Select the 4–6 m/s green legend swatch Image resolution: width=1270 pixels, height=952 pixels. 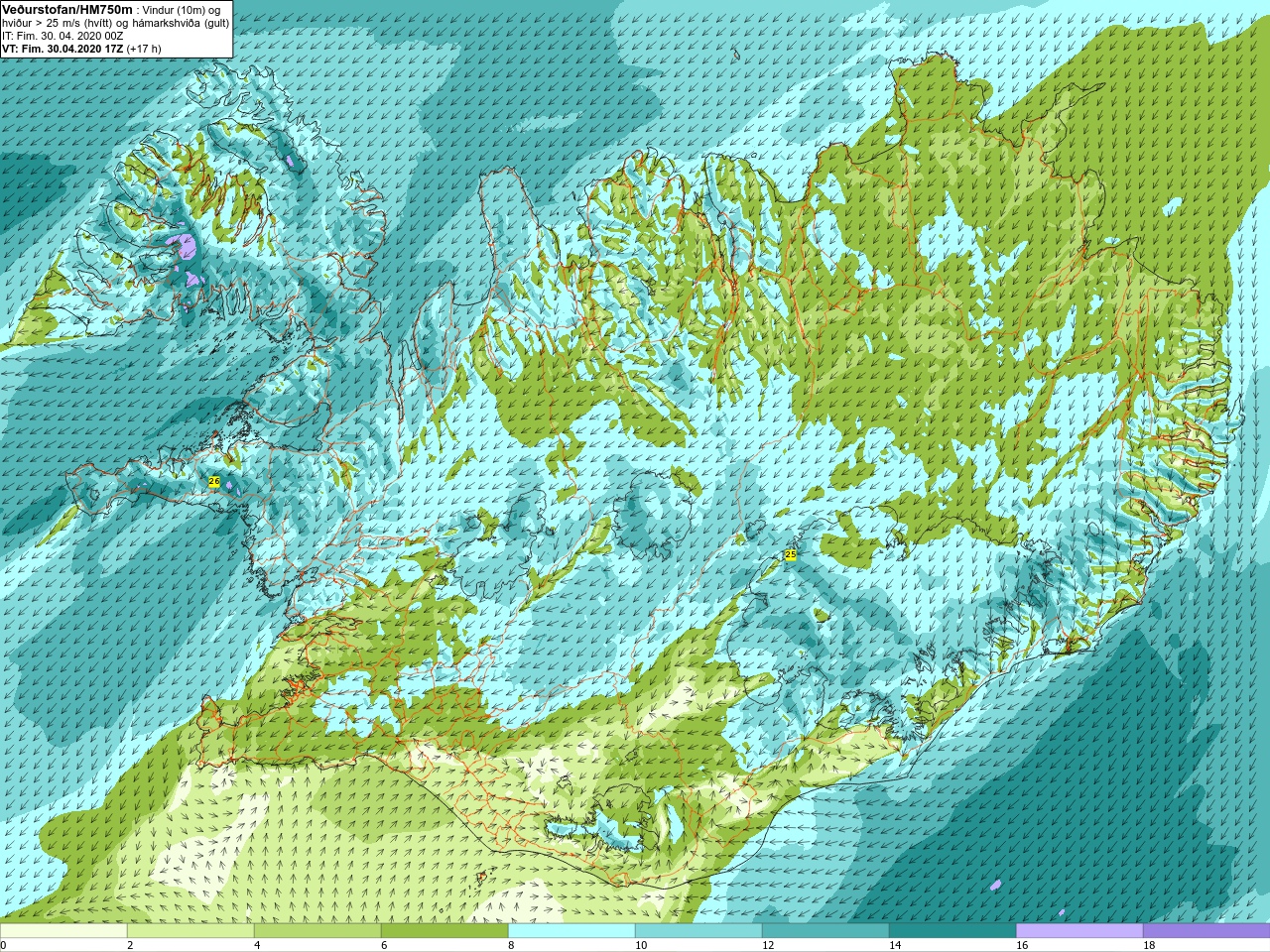[317, 931]
